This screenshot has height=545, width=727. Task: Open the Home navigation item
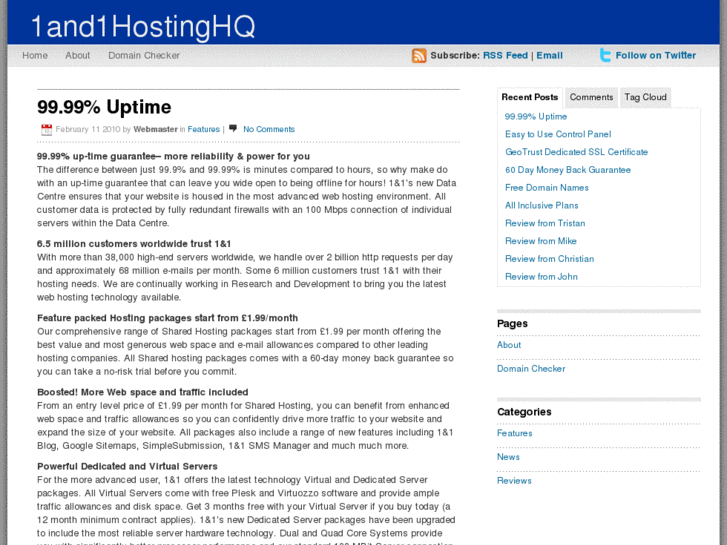[35, 55]
